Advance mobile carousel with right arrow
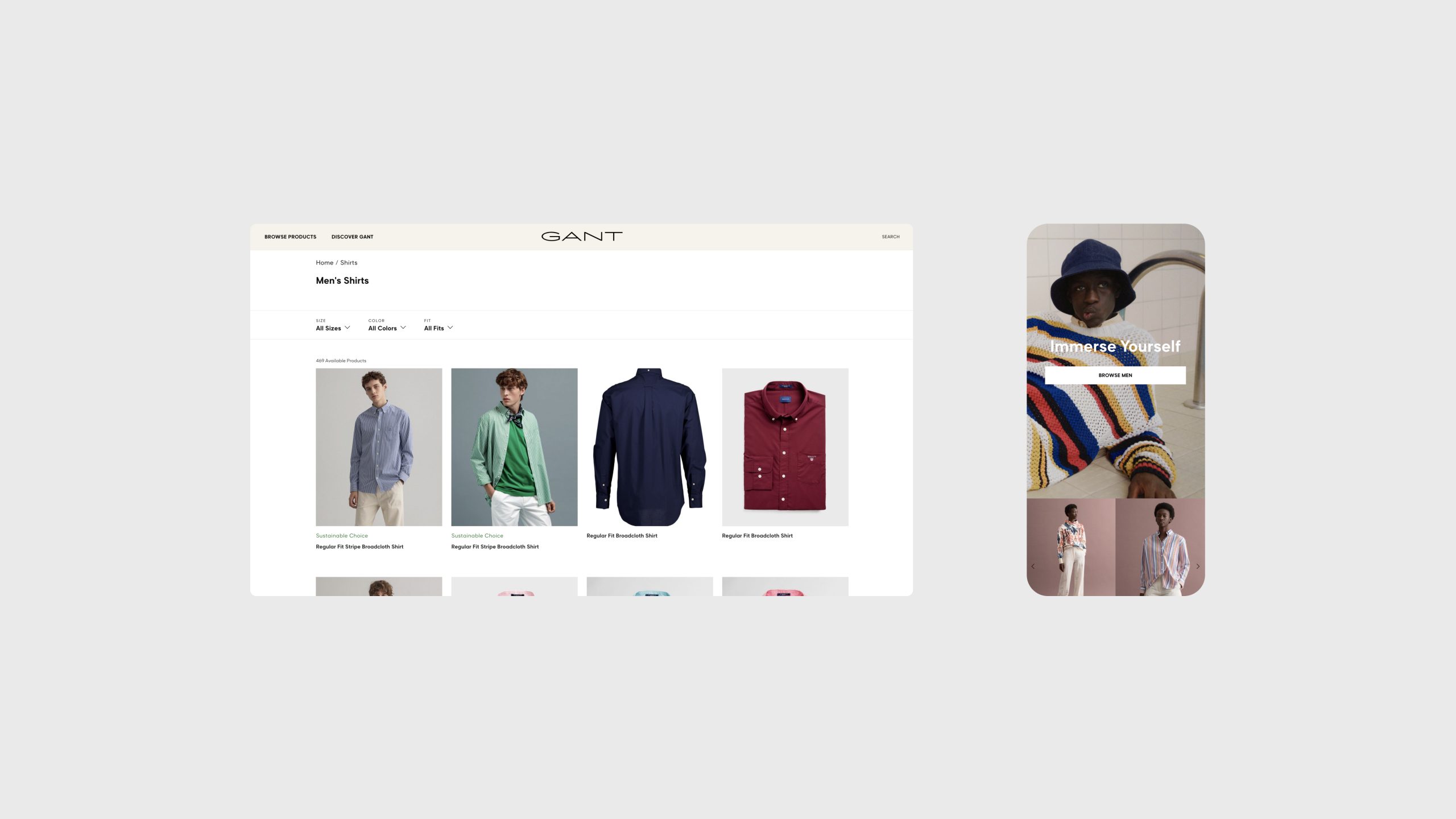Screen dimensions: 1456x819 (1198, 566)
